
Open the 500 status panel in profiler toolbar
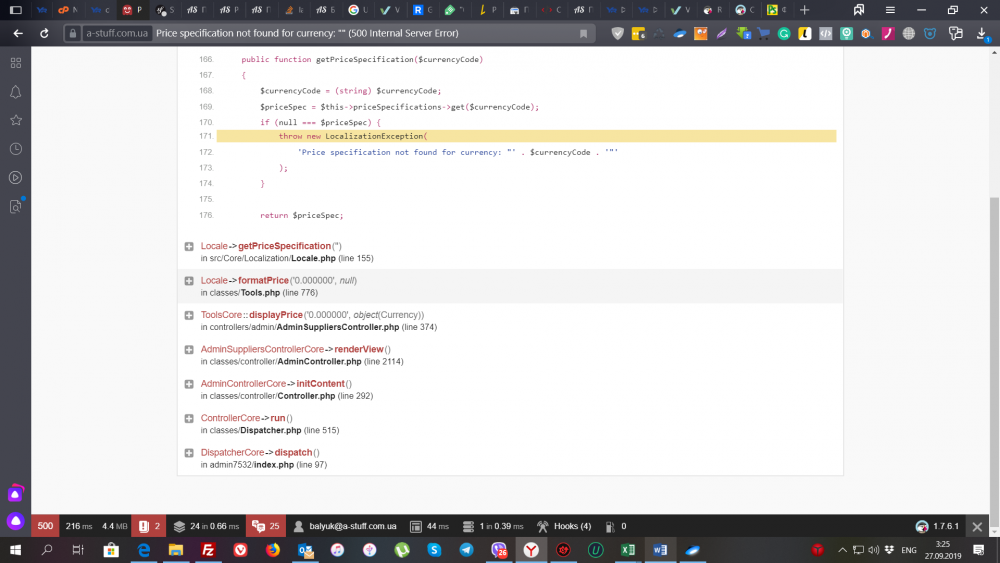coord(45,526)
